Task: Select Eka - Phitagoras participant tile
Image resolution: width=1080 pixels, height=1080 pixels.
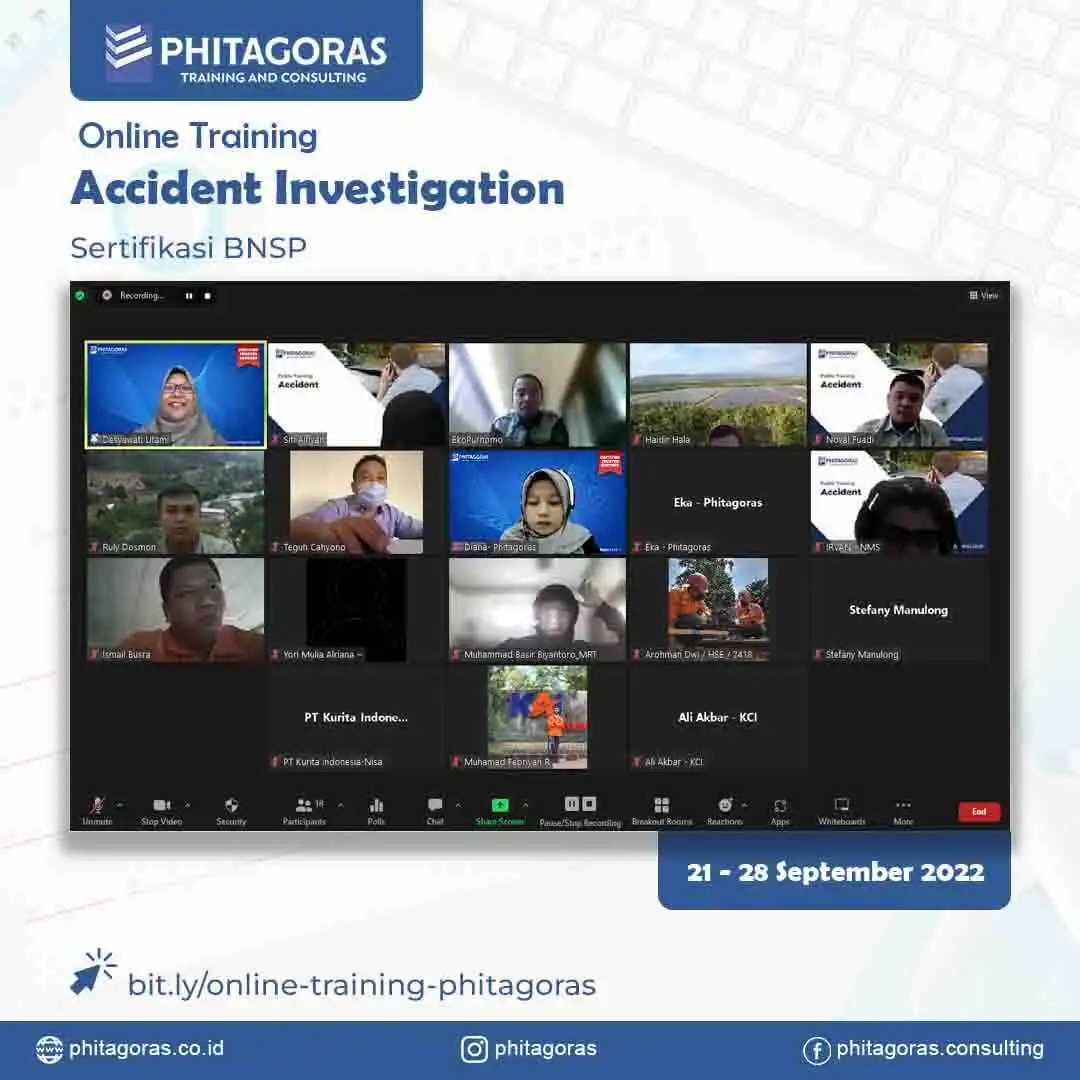Action: pos(718,502)
